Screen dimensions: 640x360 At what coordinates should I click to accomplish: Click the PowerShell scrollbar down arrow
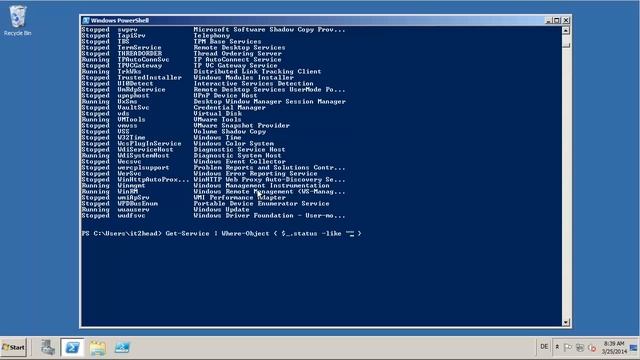(x=566, y=322)
